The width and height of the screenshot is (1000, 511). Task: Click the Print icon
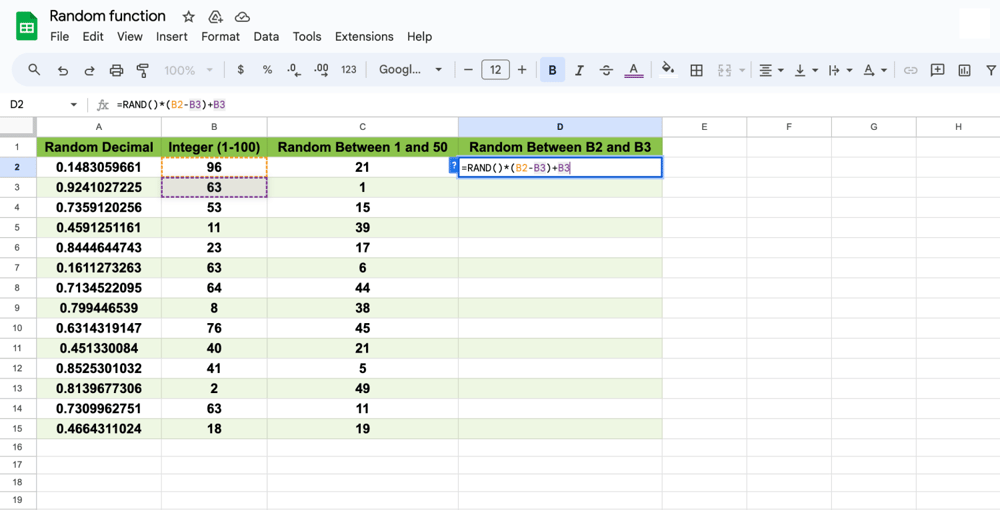coord(116,70)
